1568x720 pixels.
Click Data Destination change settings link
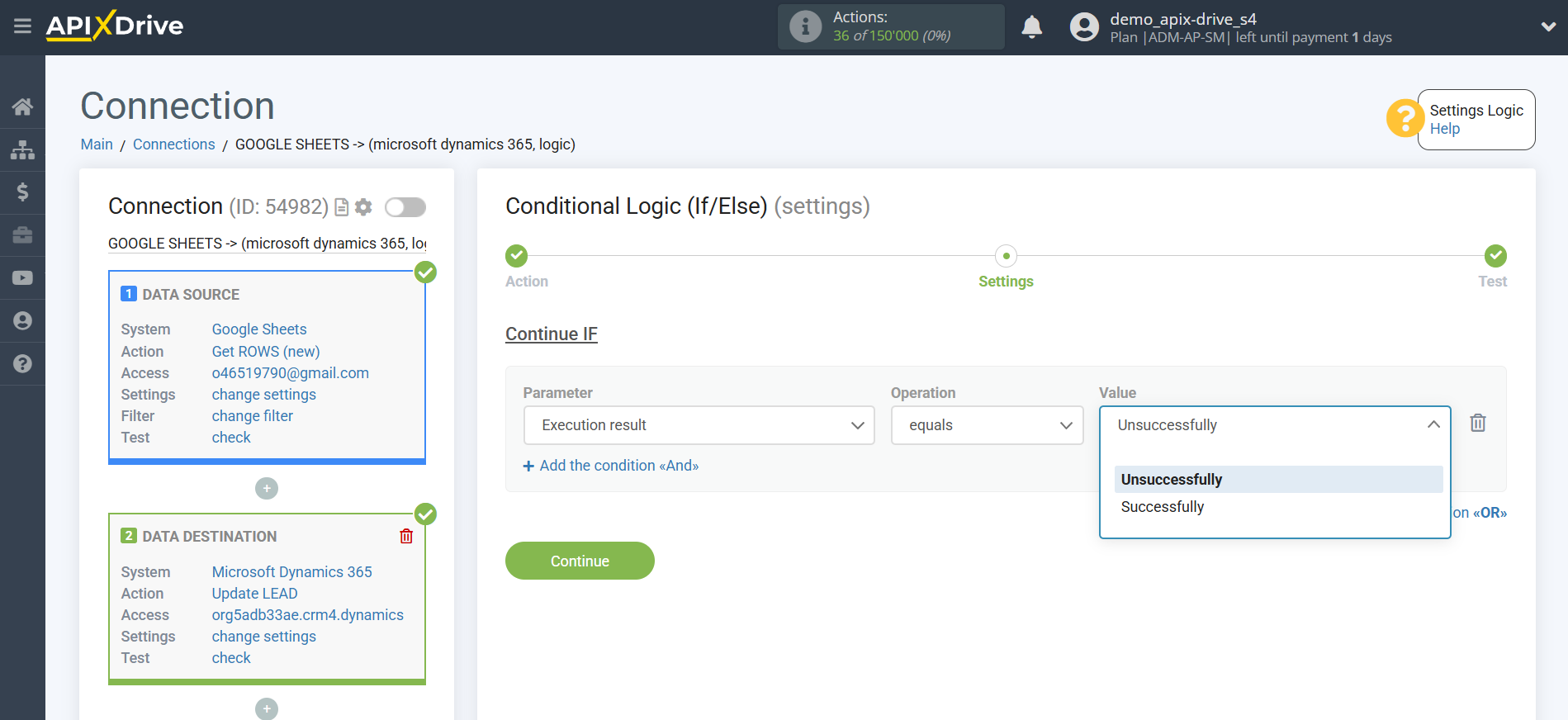click(x=264, y=637)
